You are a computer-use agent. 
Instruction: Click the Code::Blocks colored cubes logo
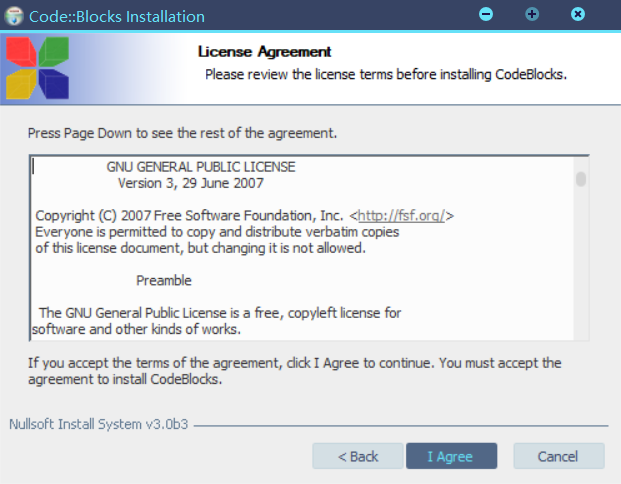point(38,68)
